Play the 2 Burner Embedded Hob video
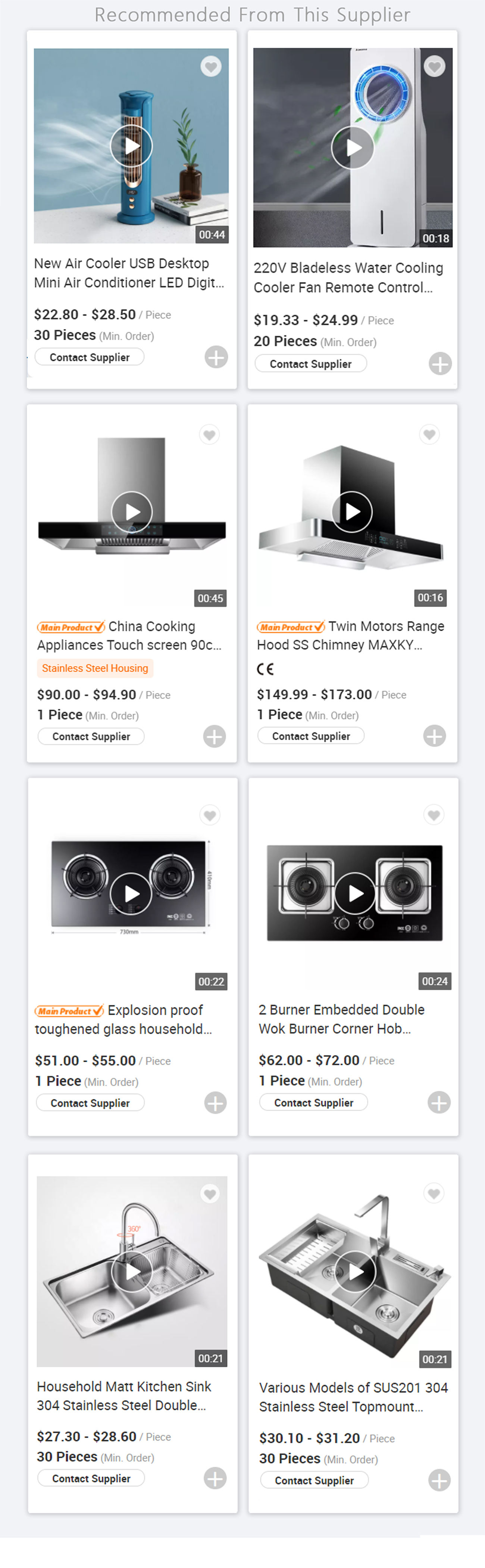Image resolution: width=485 pixels, height=1568 pixels. pos(353,893)
